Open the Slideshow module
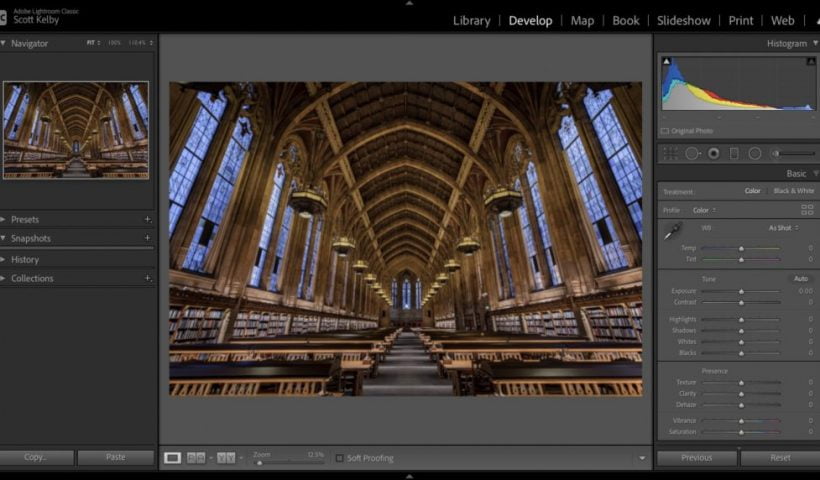Screen dimensions: 820x480 click(683, 20)
